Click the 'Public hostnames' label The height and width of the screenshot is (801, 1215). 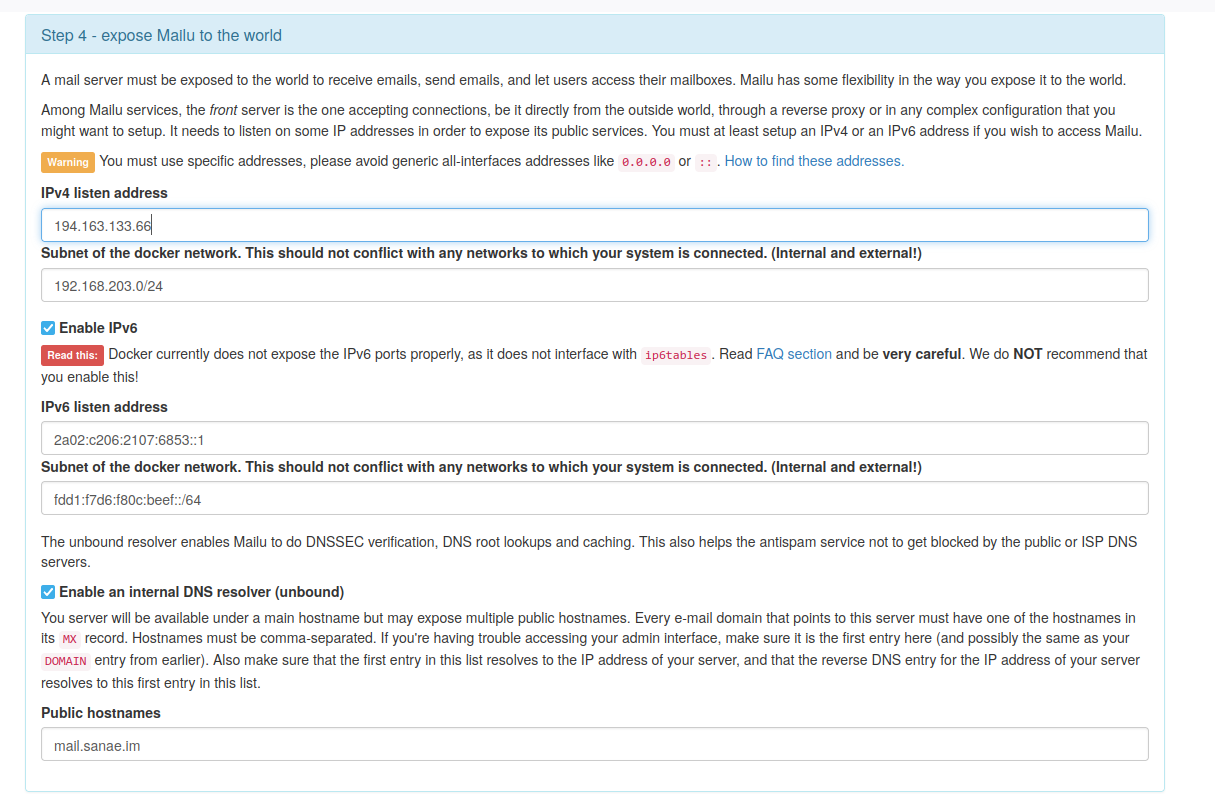101,713
